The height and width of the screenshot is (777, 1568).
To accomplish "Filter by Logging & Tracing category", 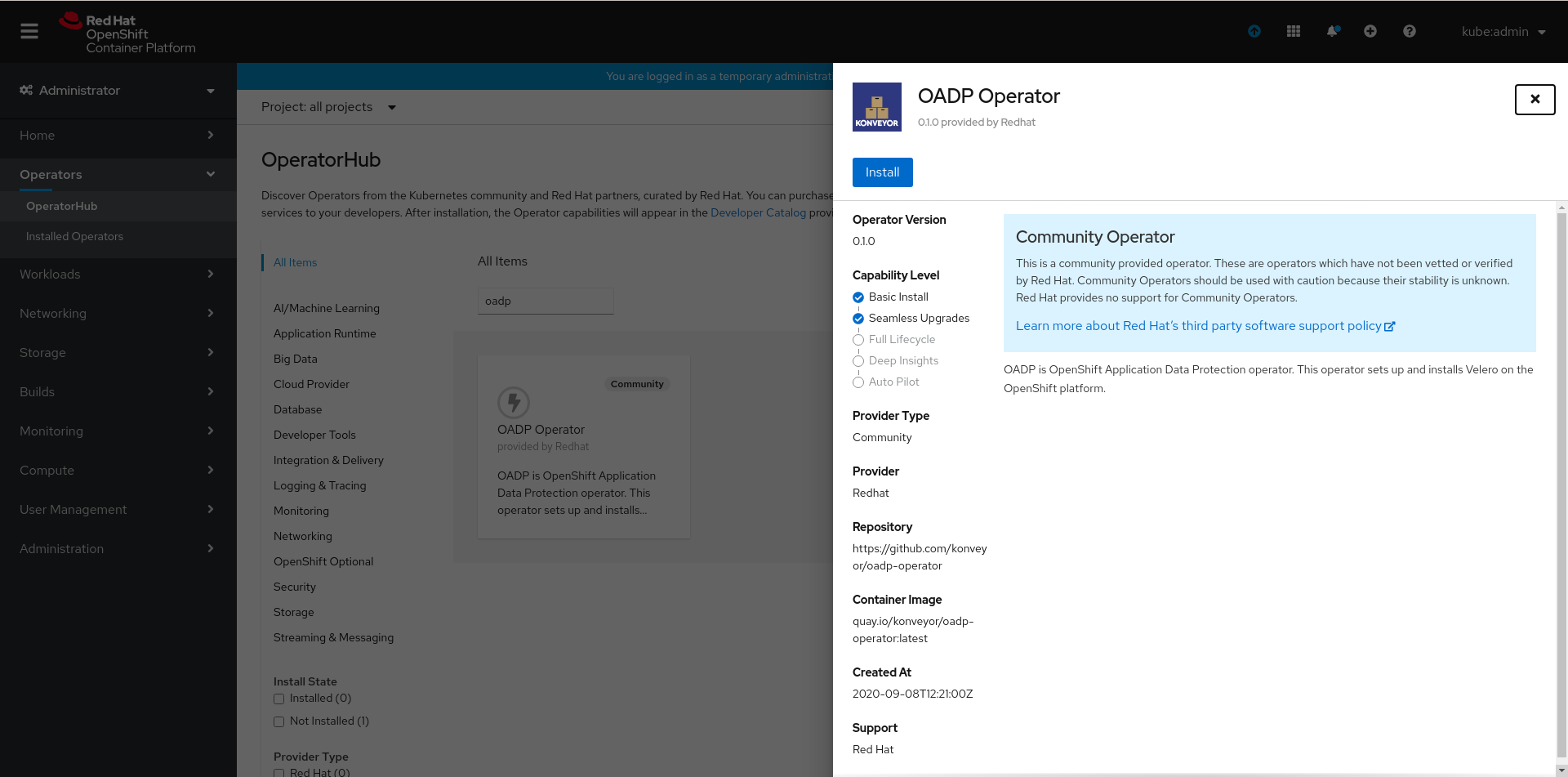I will point(320,485).
